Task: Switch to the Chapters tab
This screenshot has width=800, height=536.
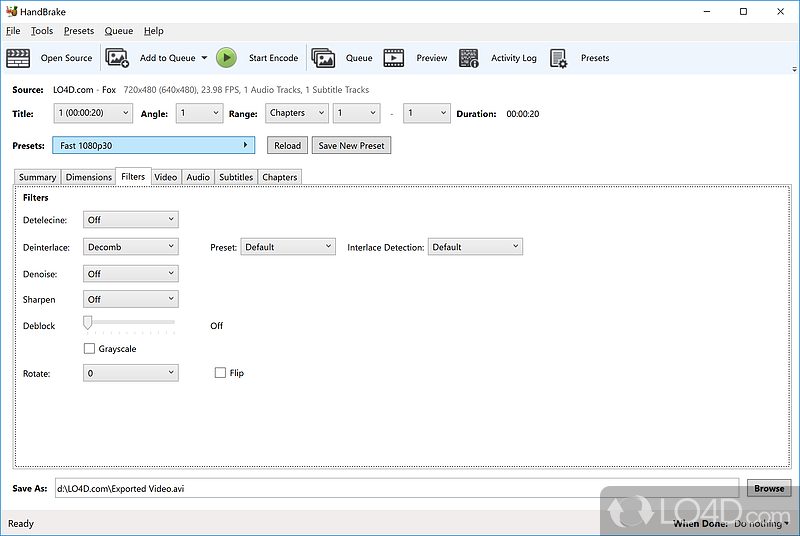Action: [280, 177]
